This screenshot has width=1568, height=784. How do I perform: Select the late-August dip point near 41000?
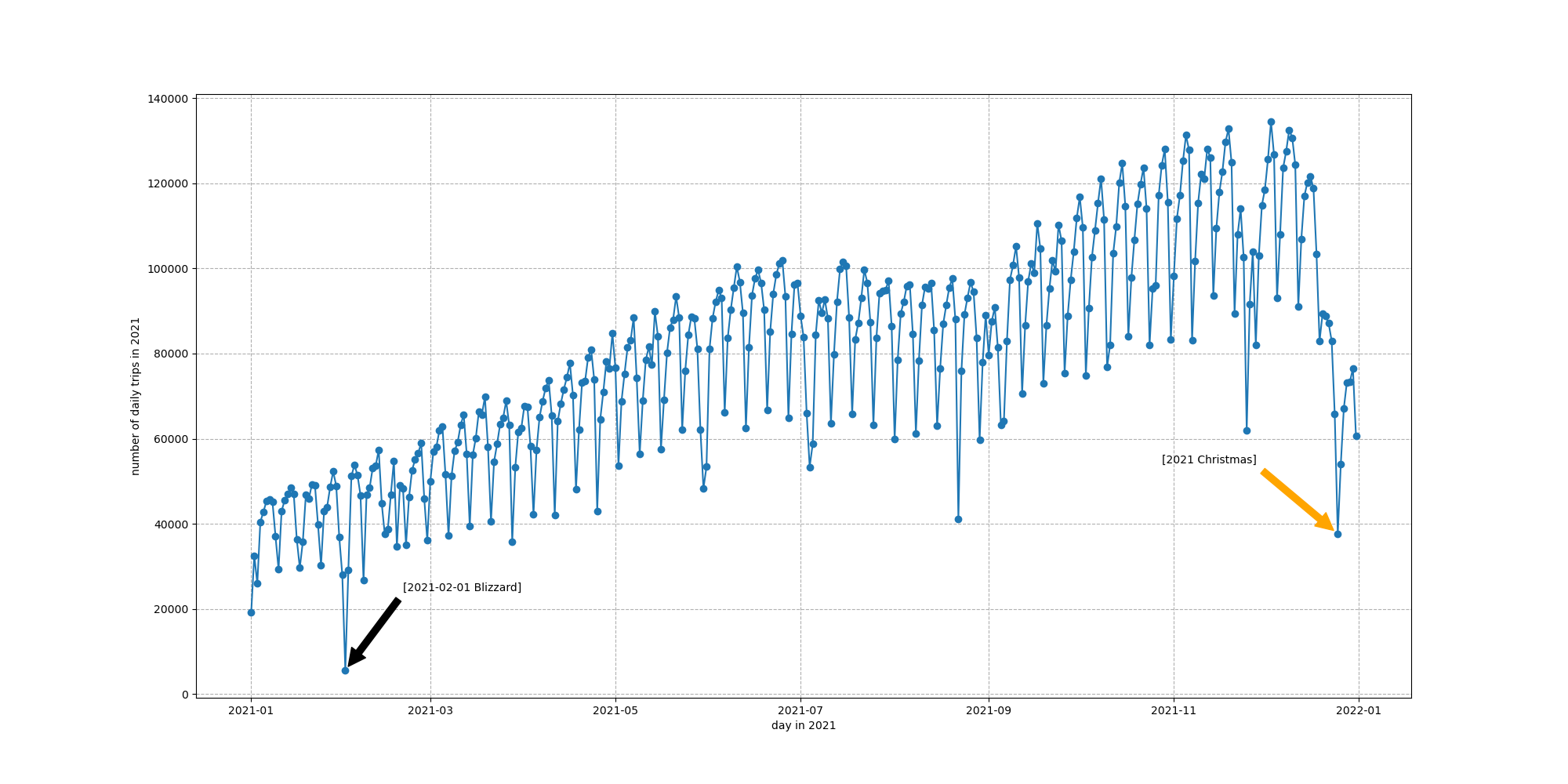pos(958,519)
